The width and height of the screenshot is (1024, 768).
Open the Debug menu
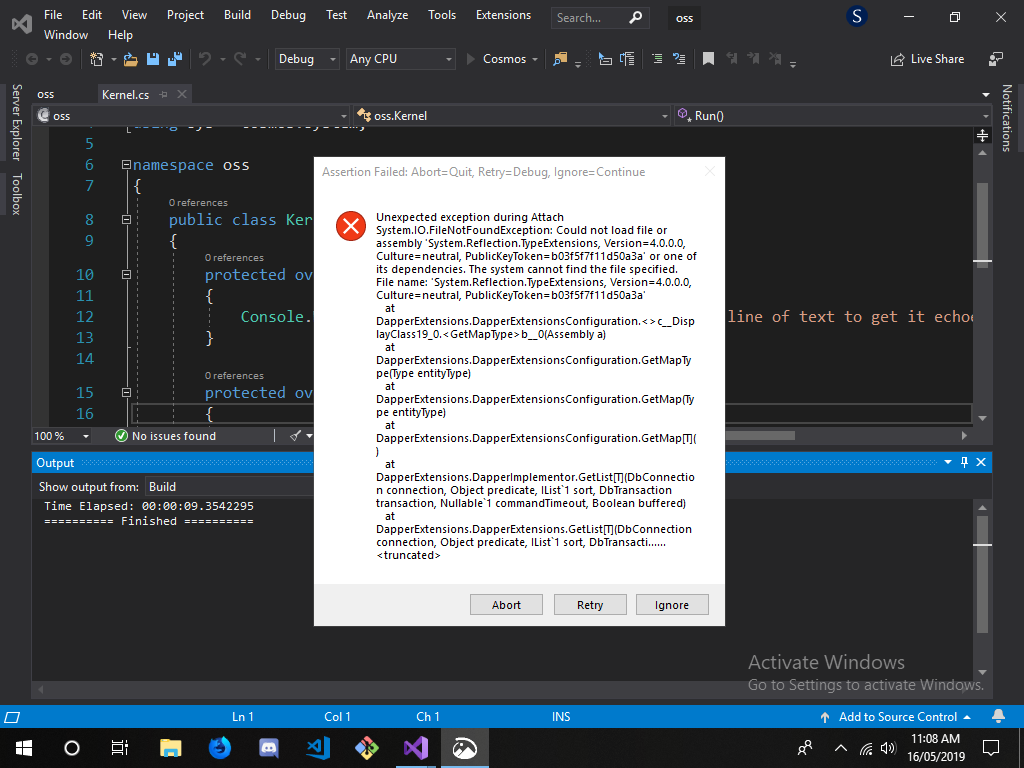click(x=288, y=15)
